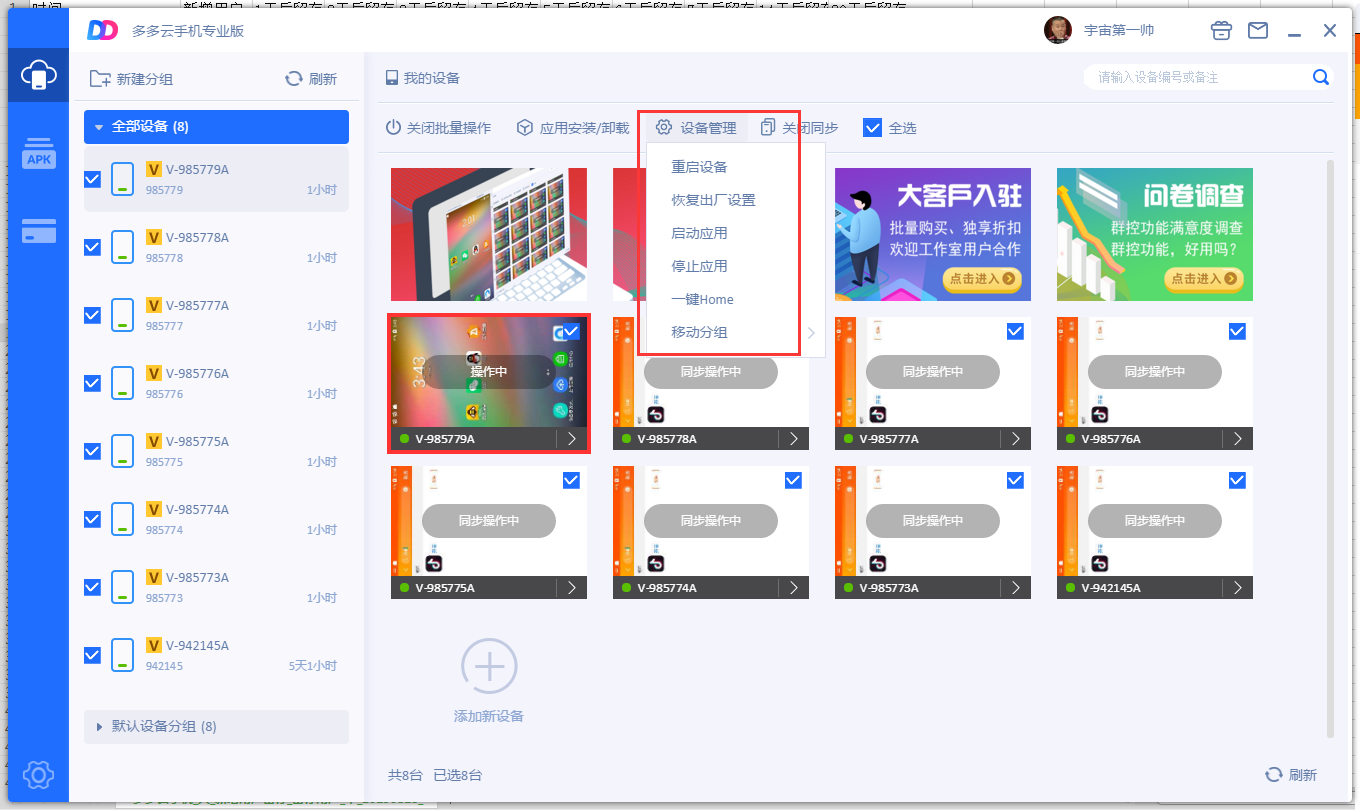Viewport: 1360px width, 810px height.
Task: Click the phone icon of V-985779A in list
Action: coord(122,180)
